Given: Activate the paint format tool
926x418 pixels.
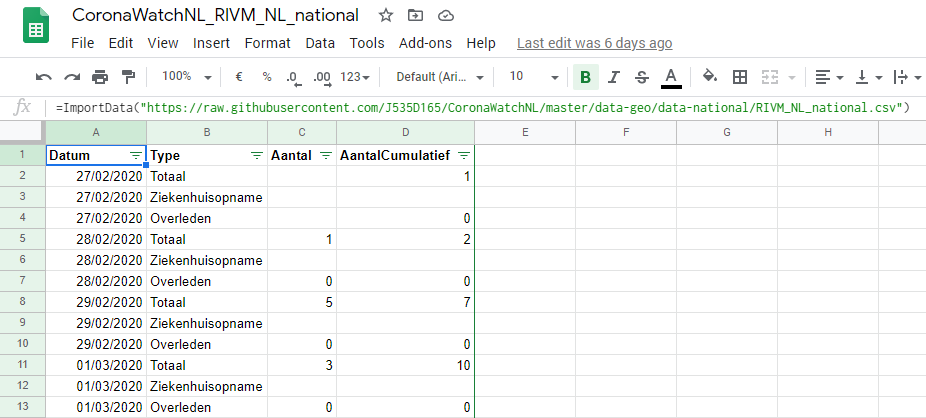Looking at the screenshot, I should coord(128,77).
